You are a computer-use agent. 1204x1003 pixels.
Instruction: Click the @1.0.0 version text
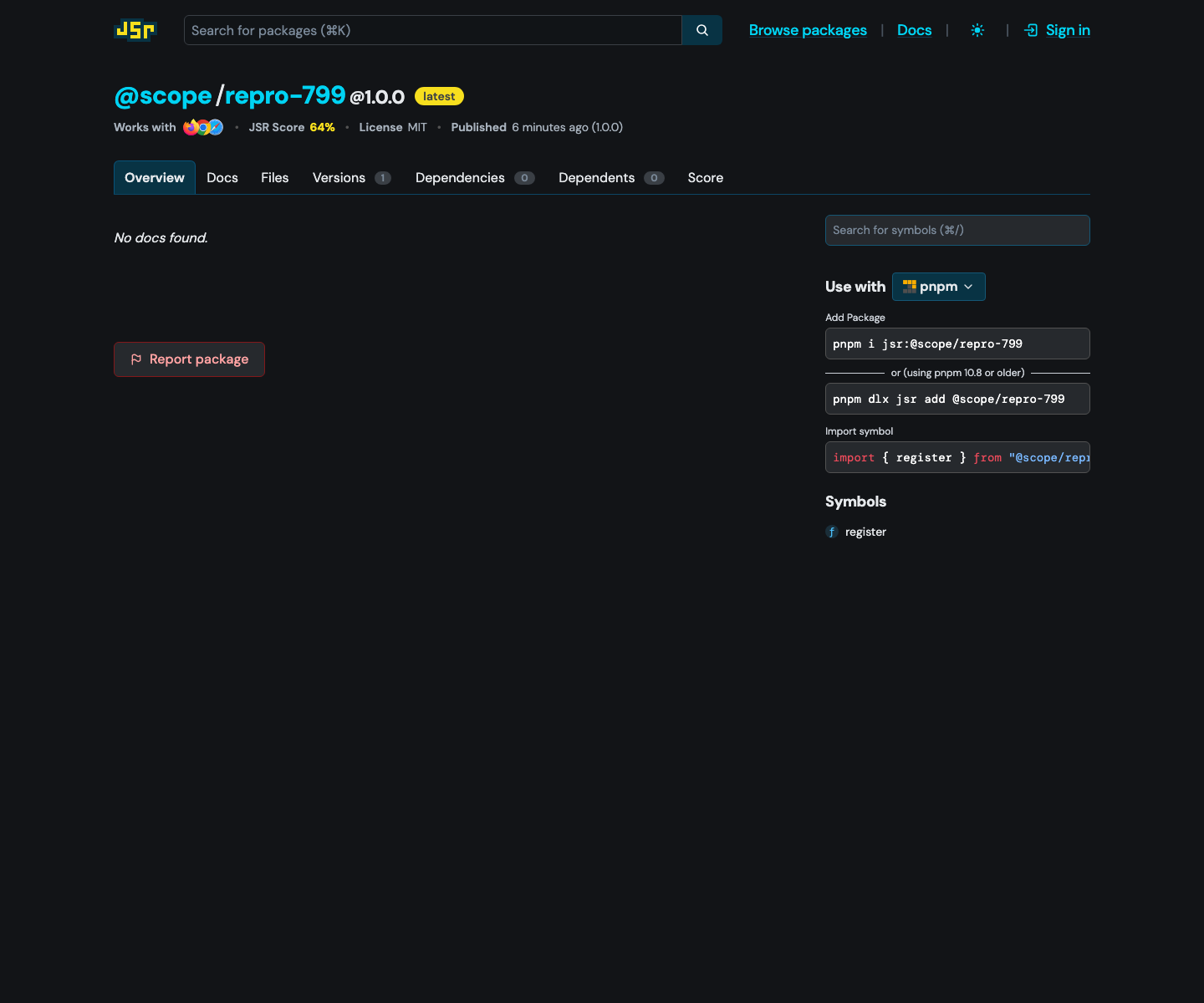pyautogui.click(x=377, y=97)
